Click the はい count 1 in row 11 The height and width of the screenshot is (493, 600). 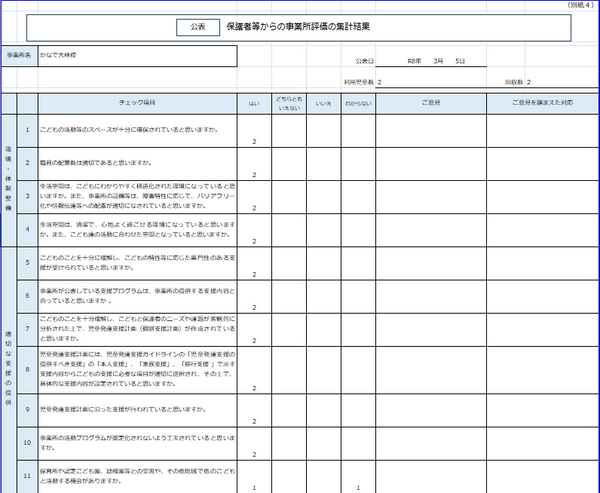(254, 488)
